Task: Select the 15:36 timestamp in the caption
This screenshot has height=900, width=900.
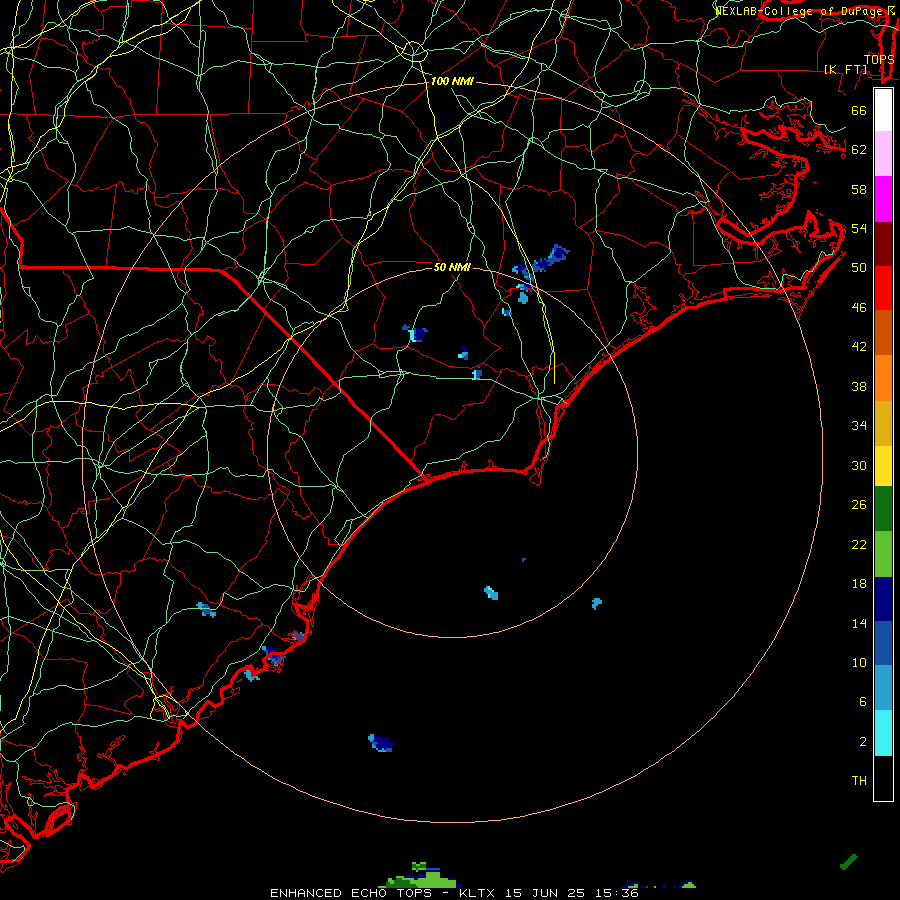Action: point(616,893)
